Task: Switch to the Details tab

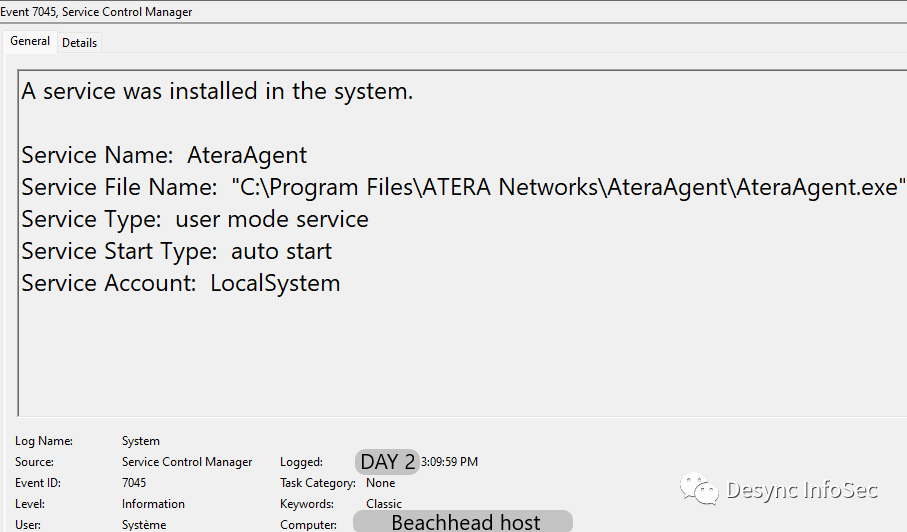Action: coord(79,43)
